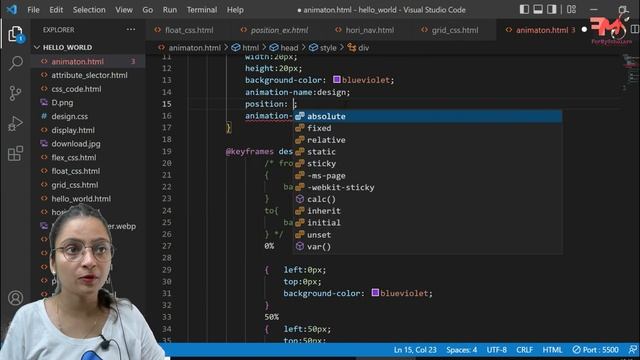The image size is (640, 360).
Task: Choose calc() from the suggestion list
Action: (427, 199)
